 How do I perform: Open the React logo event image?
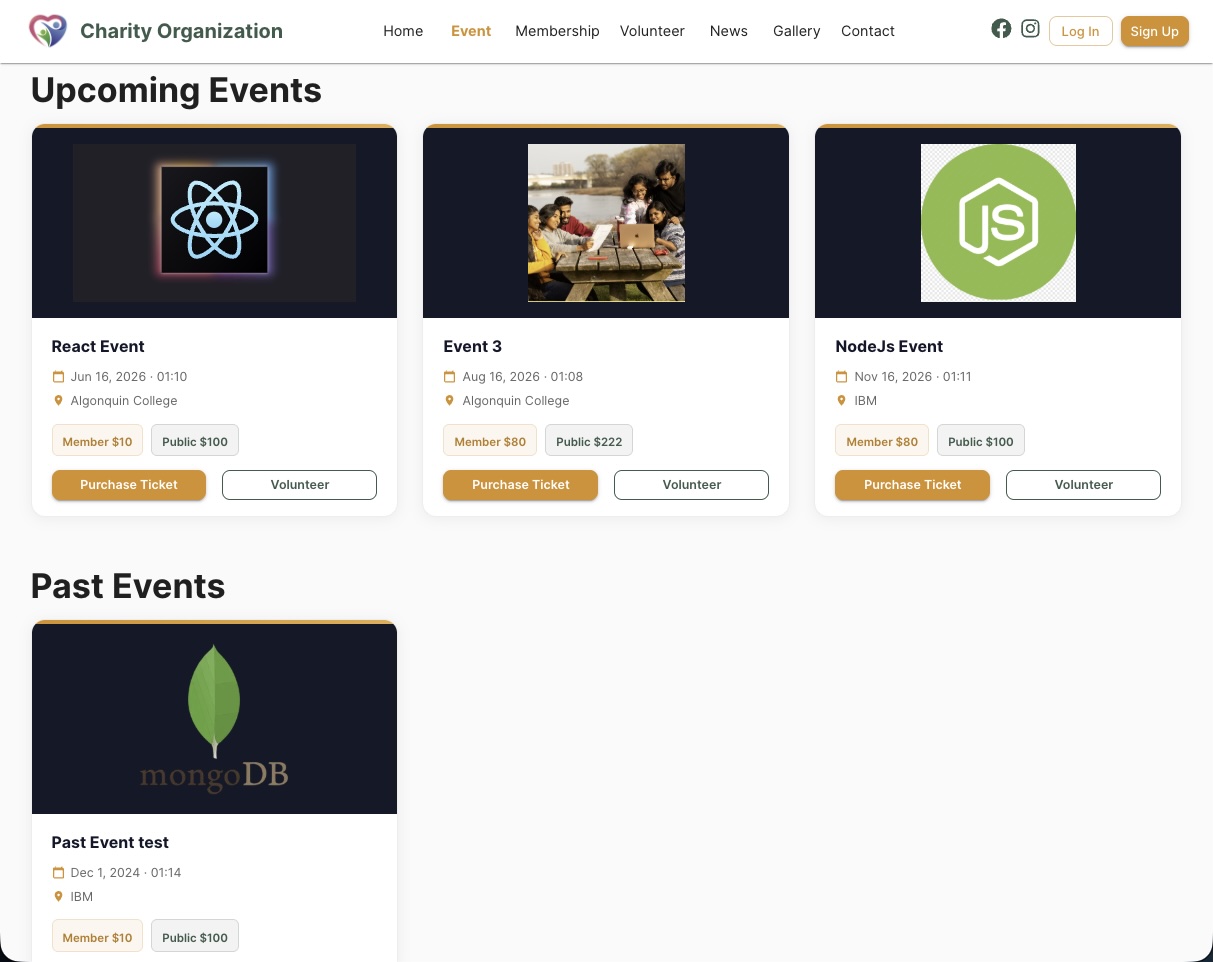click(x=214, y=222)
